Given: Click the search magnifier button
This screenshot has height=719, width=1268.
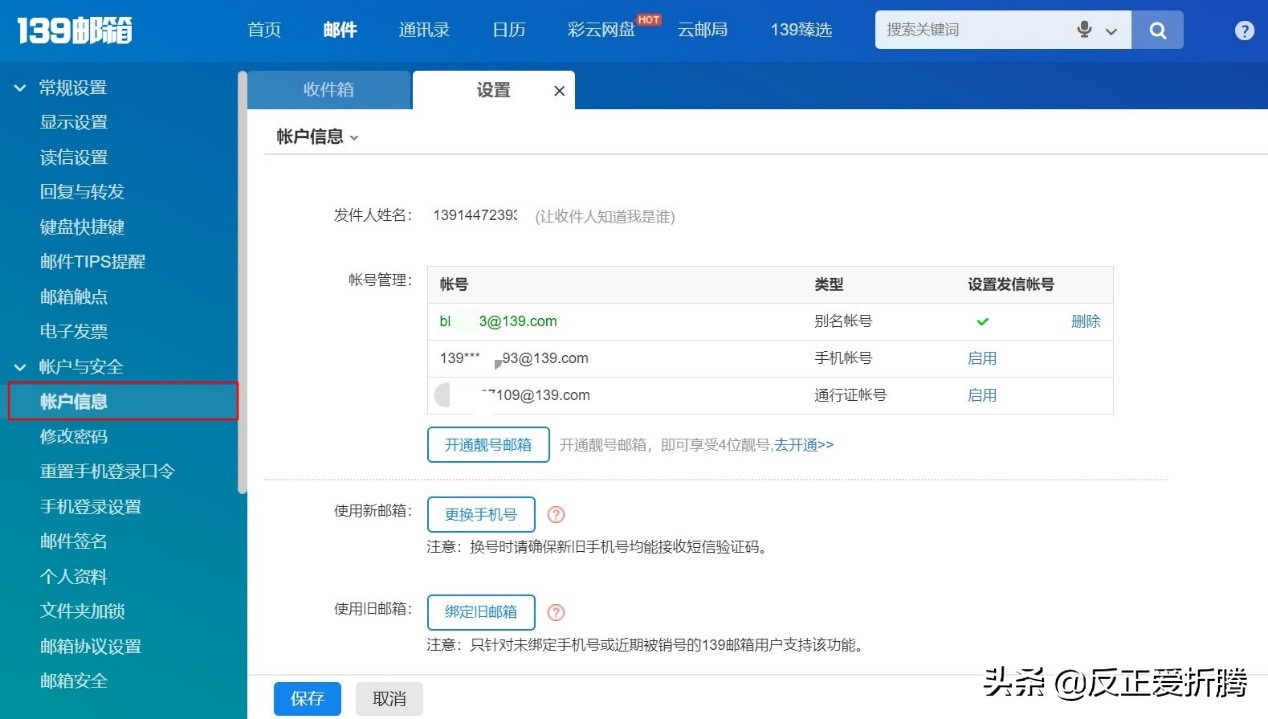Looking at the screenshot, I should (1157, 30).
